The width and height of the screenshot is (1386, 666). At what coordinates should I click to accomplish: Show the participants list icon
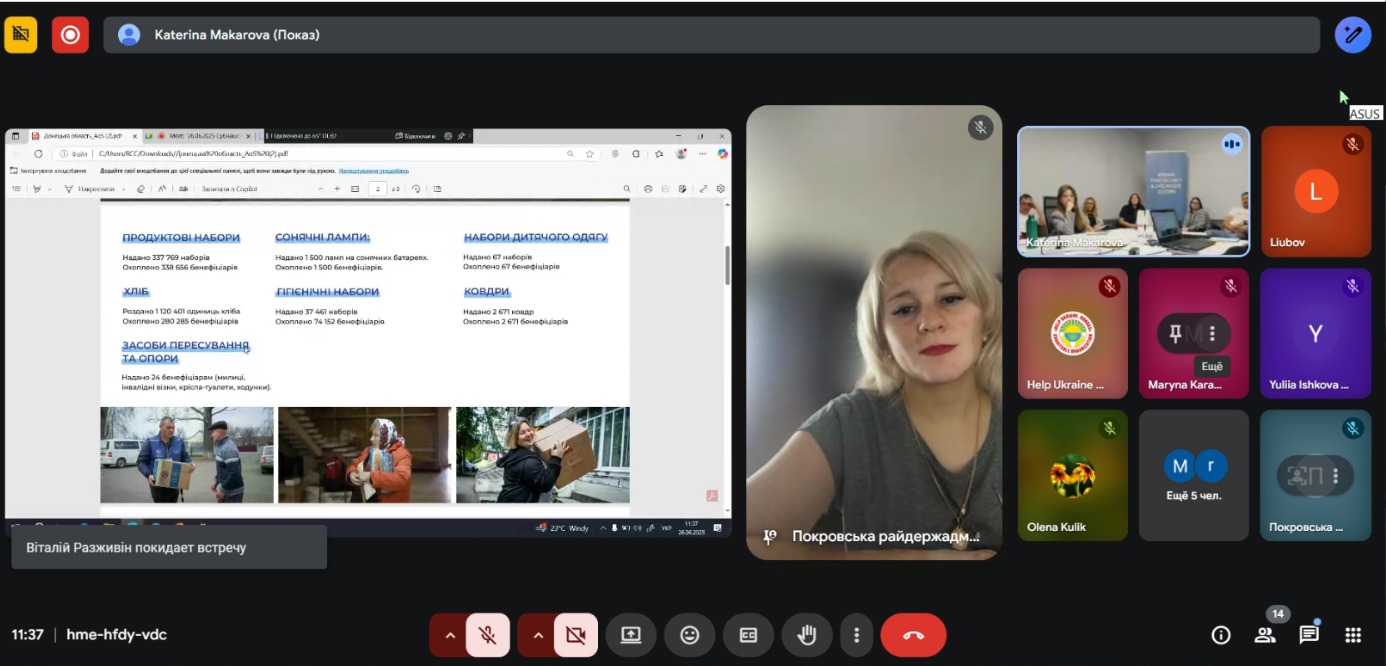1265,635
